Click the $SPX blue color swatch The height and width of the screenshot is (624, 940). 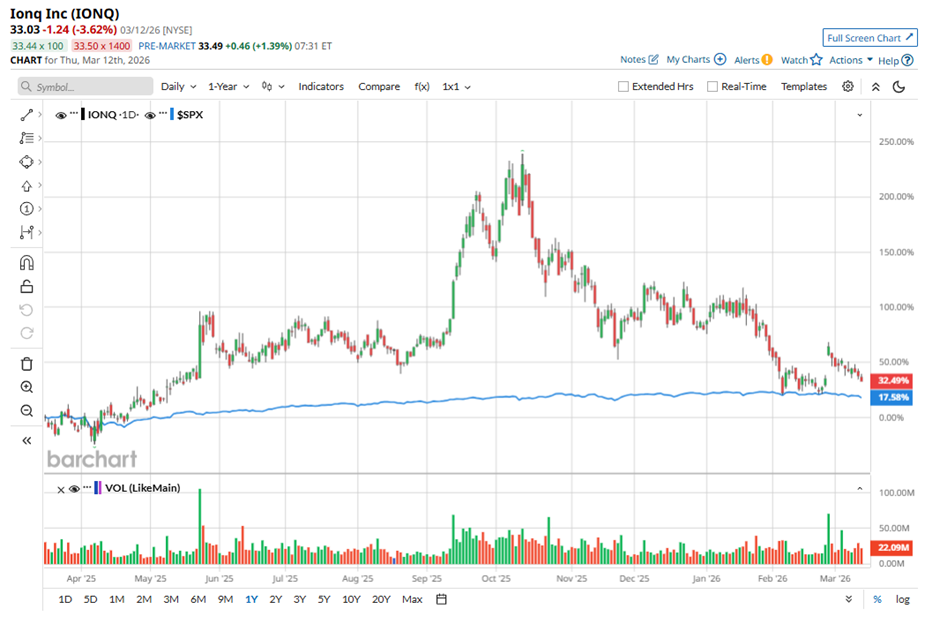(x=172, y=116)
